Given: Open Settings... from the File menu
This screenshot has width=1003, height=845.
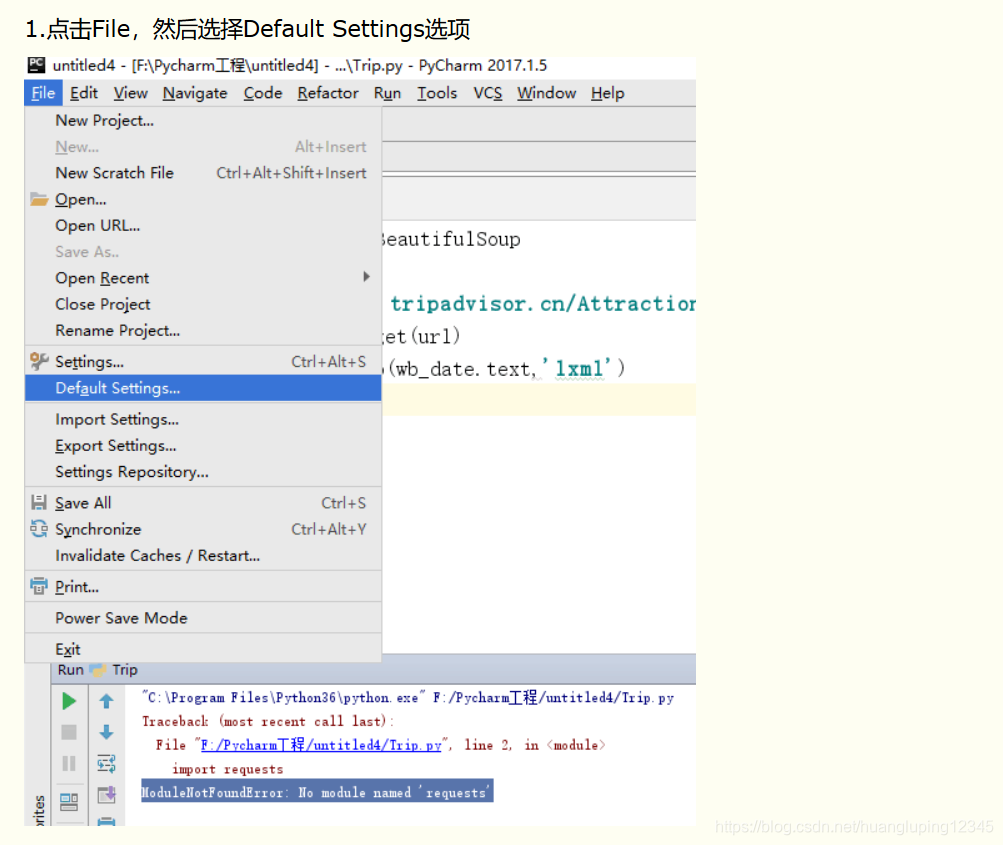Looking at the screenshot, I should pyautogui.click(x=203, y=362).
